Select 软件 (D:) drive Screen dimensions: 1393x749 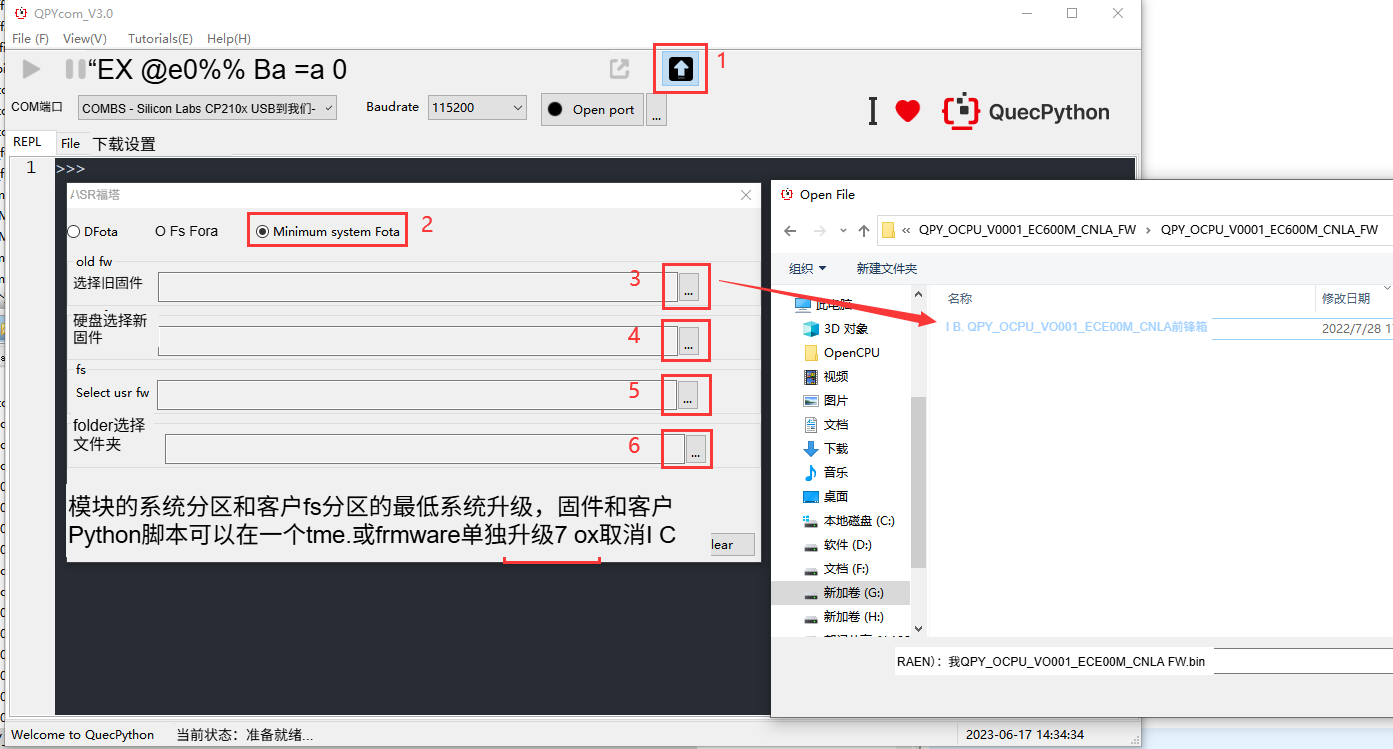coord(838,545)
